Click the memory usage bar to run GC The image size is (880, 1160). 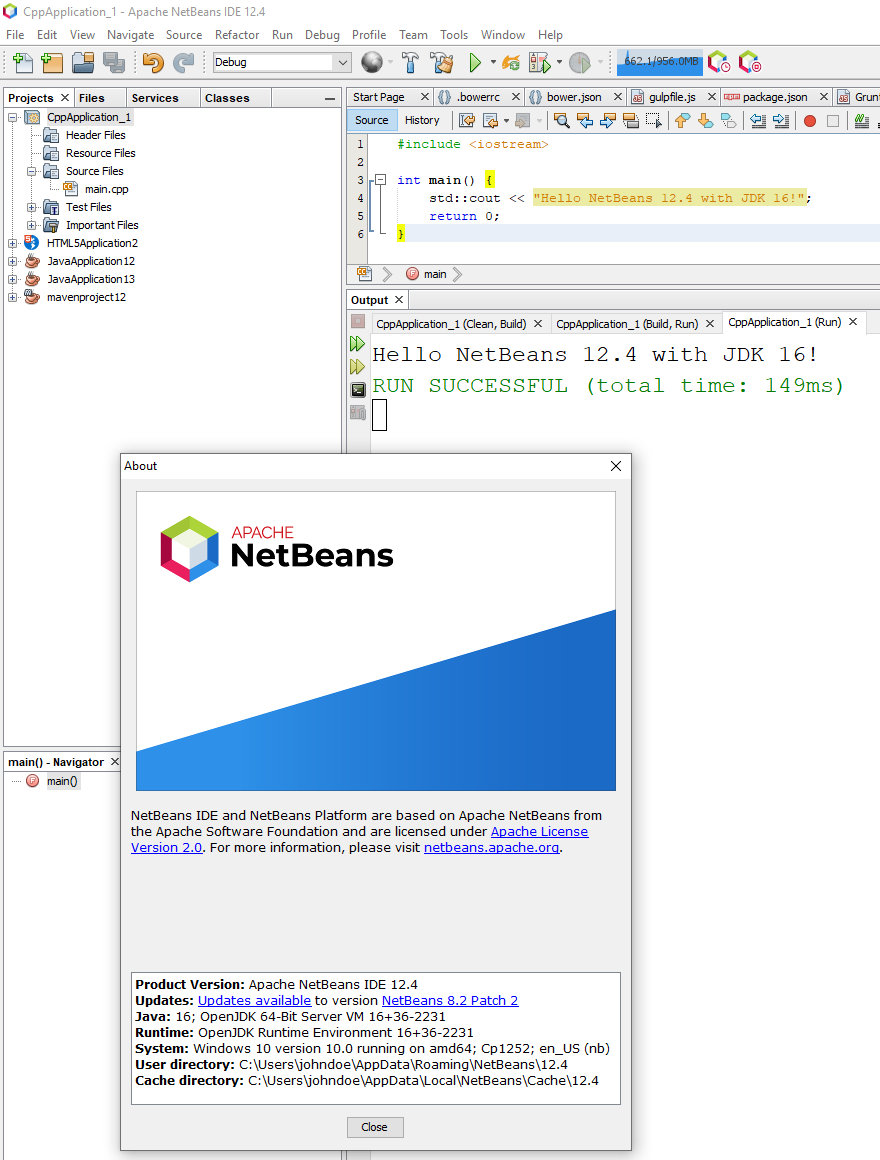pos(660,62)
